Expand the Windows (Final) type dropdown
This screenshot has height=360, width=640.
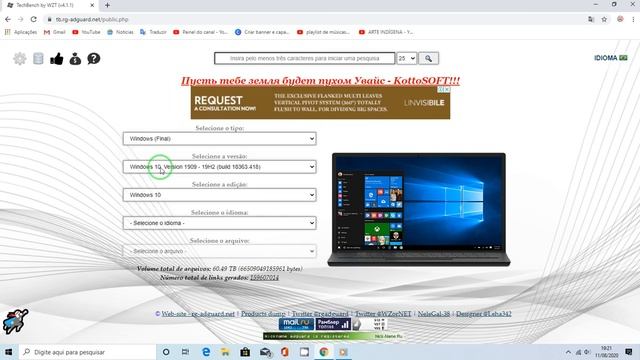(x=220, y=139)
